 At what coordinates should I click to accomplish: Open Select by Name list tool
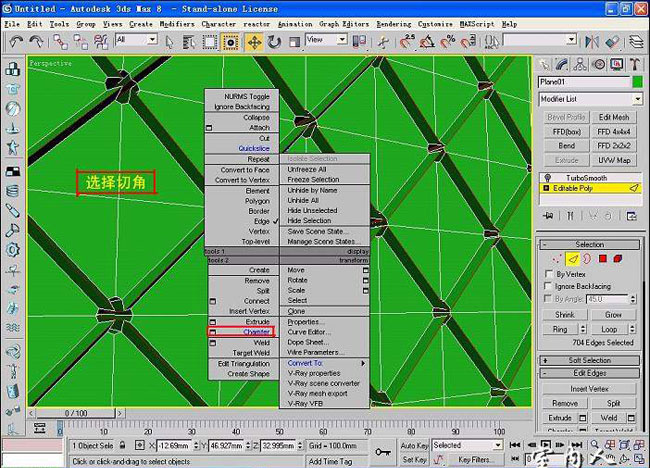189,42
